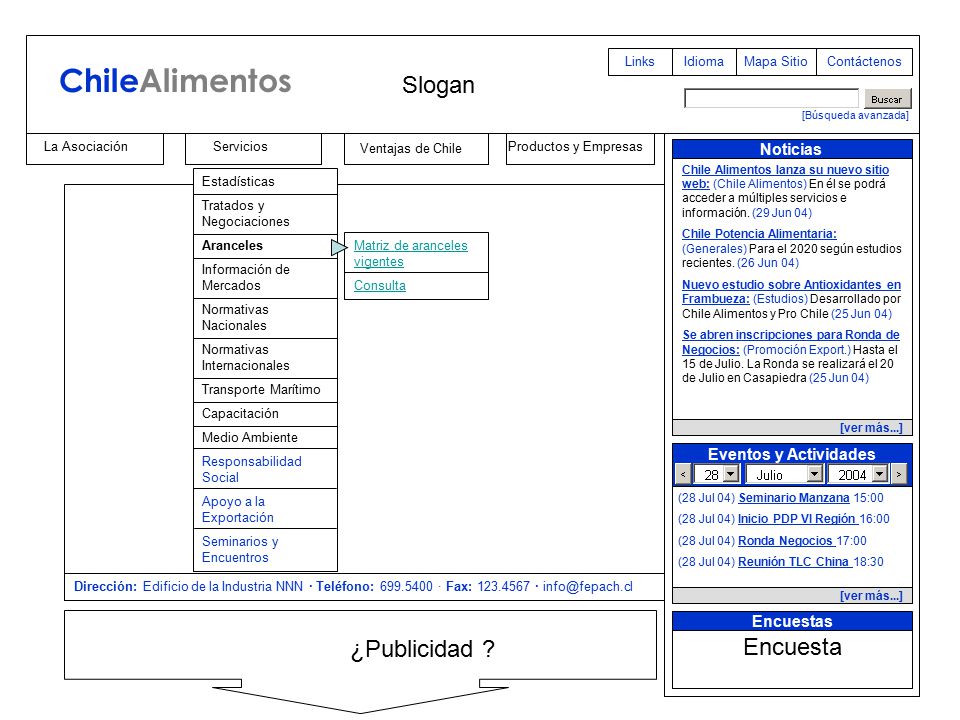Image resolution: width=960 pixels, height=720 pixels.
Task: Select Seminarios y Encuentros item
Action: click(265, 549)
